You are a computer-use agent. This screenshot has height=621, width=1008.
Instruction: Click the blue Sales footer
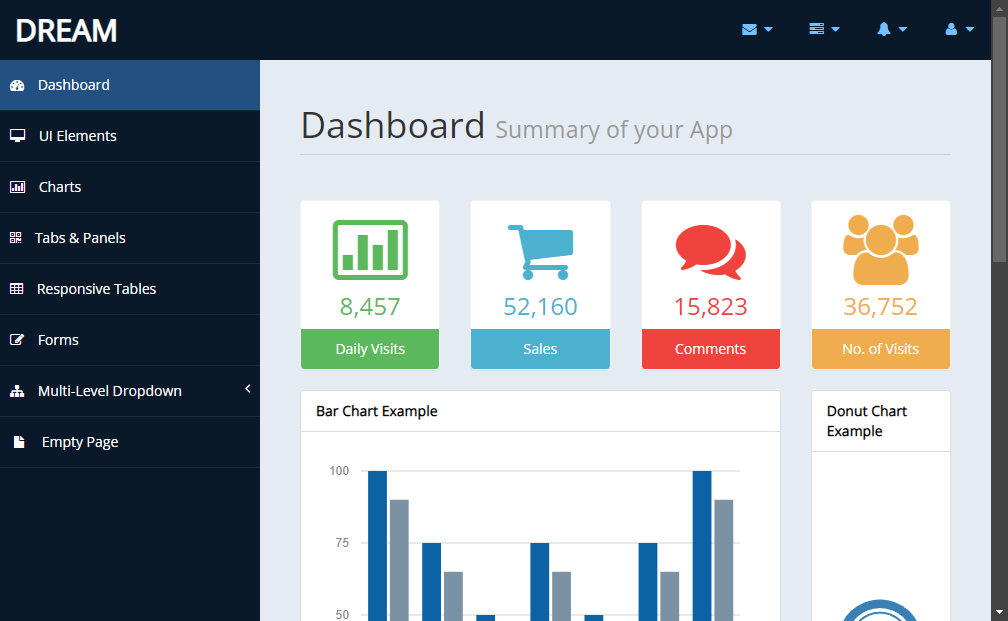point(541,349)
